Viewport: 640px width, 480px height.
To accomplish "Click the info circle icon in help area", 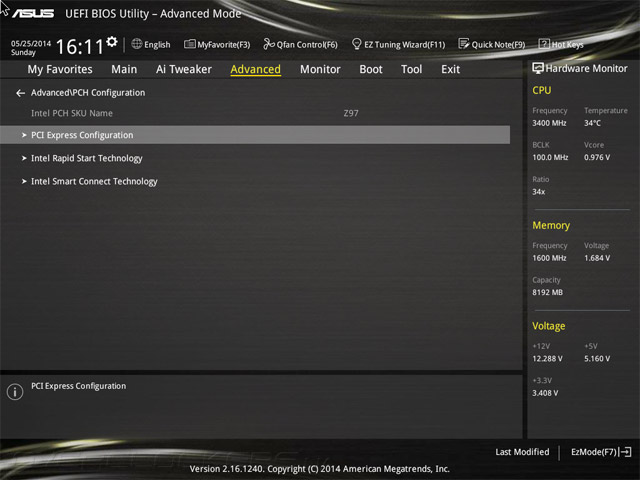I will coord(15,392).
